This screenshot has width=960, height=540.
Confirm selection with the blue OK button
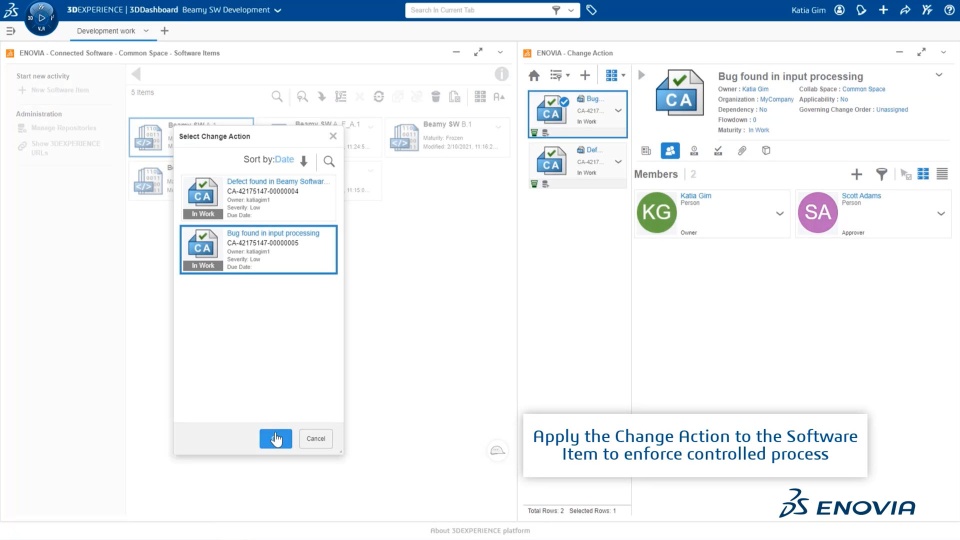[x=276, y=438]
